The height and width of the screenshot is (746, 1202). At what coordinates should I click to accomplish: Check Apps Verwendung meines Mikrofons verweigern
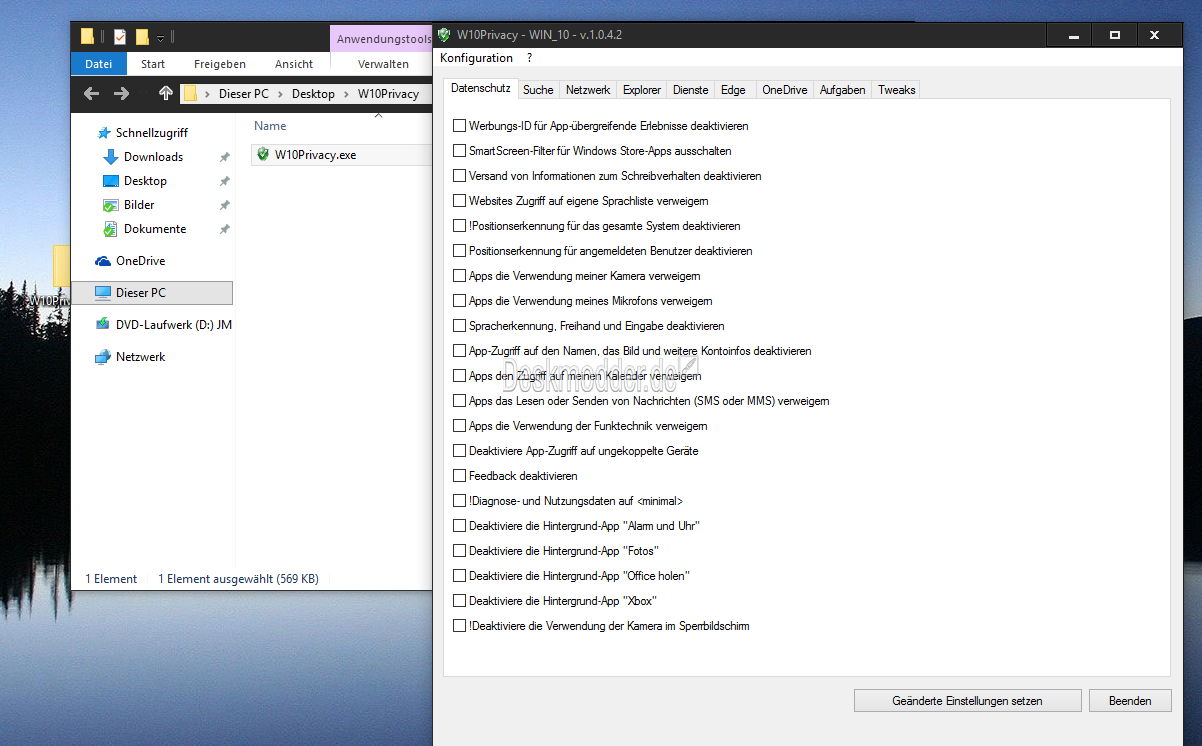[x=460, y=301]
